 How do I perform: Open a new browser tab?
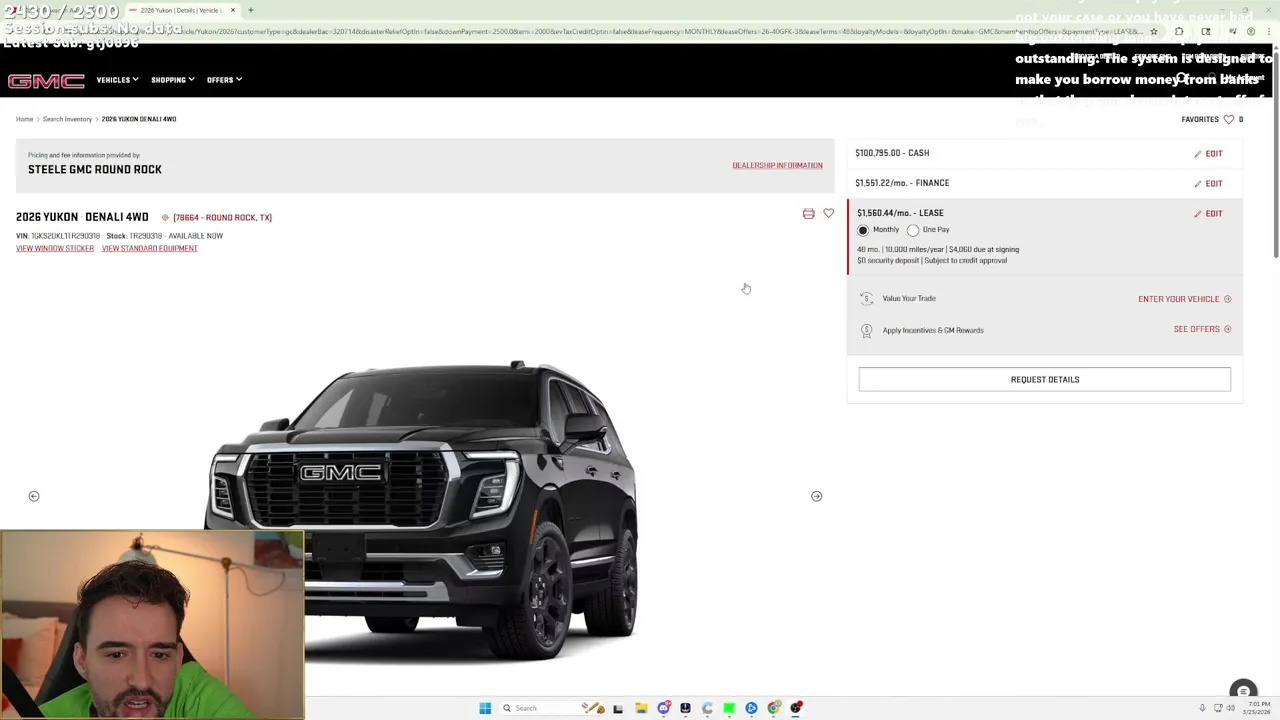pyautogui.click(x=251, y=10)
